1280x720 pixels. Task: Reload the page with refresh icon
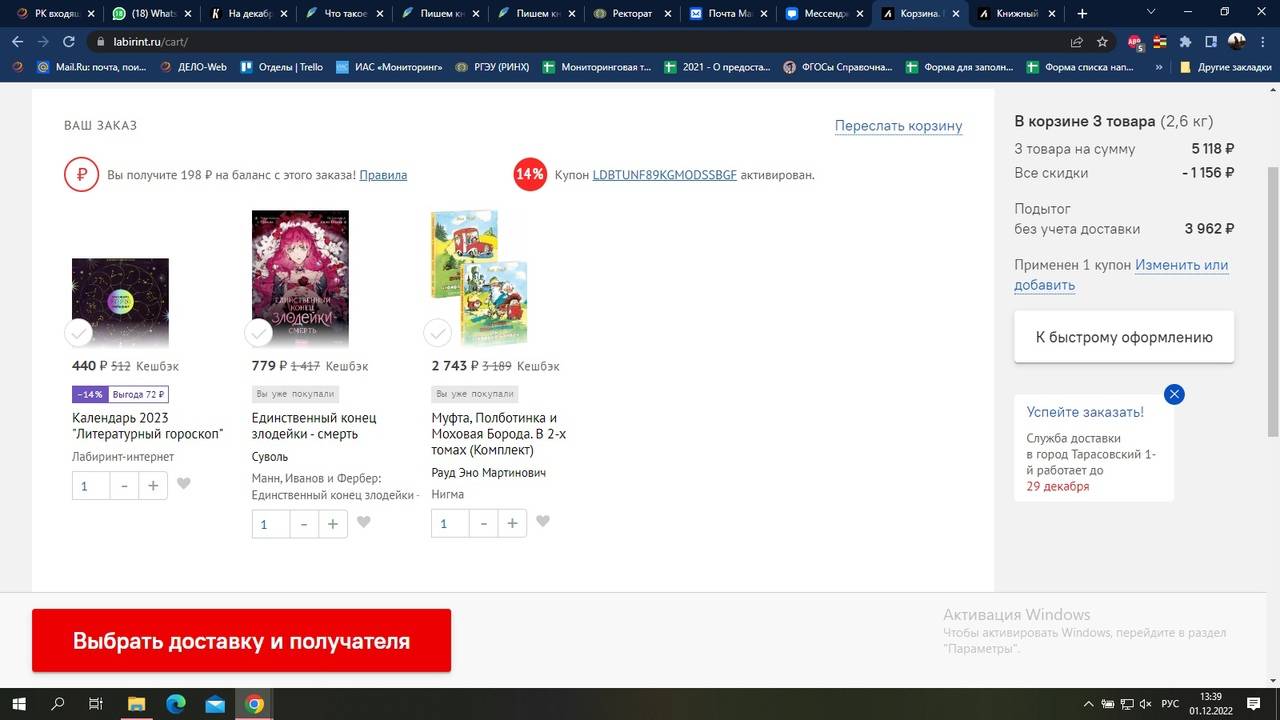[69, 42]
